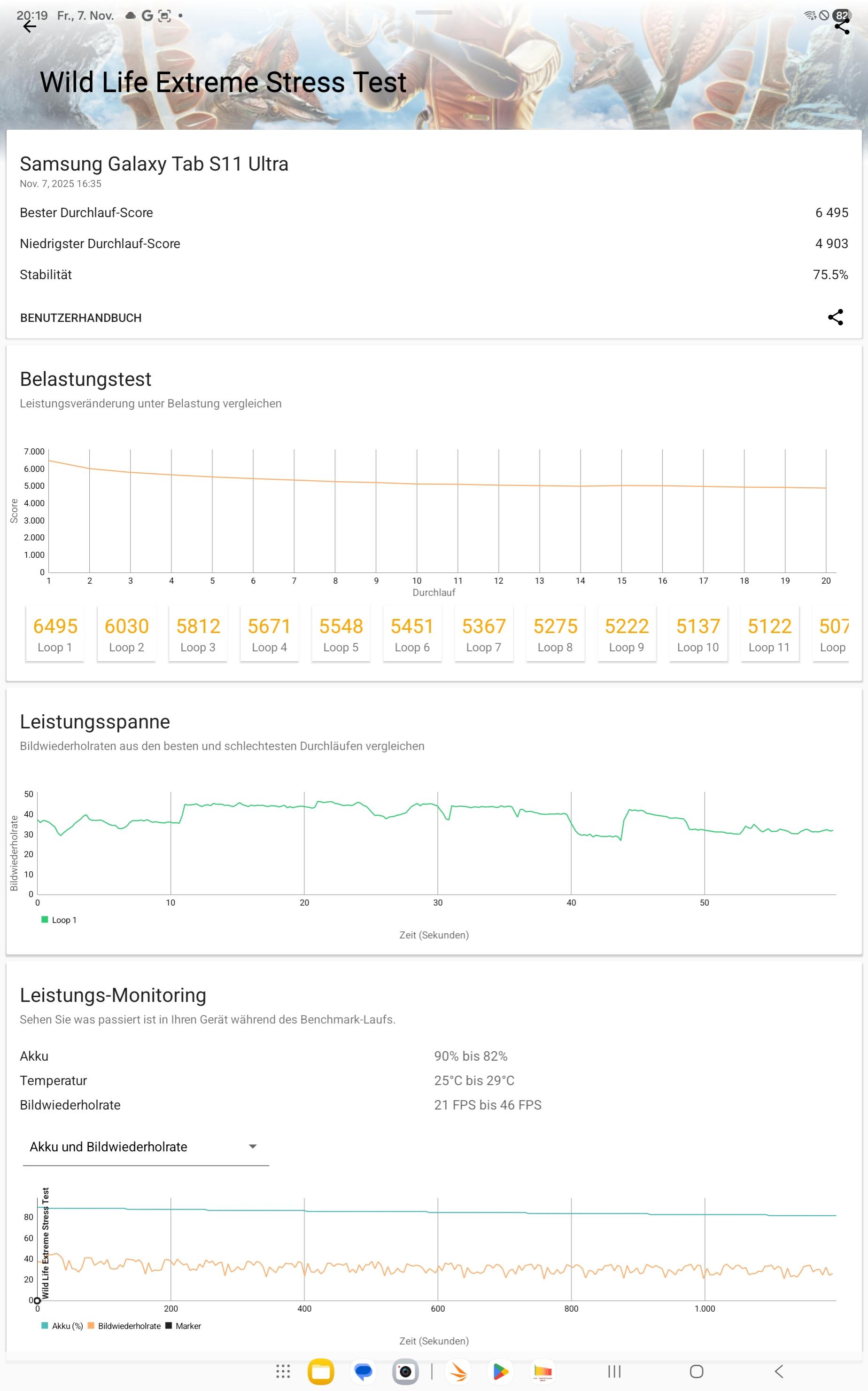Share the result from the score card
The width and height of the screenshot is (868, 1391).
coord(835,317)
